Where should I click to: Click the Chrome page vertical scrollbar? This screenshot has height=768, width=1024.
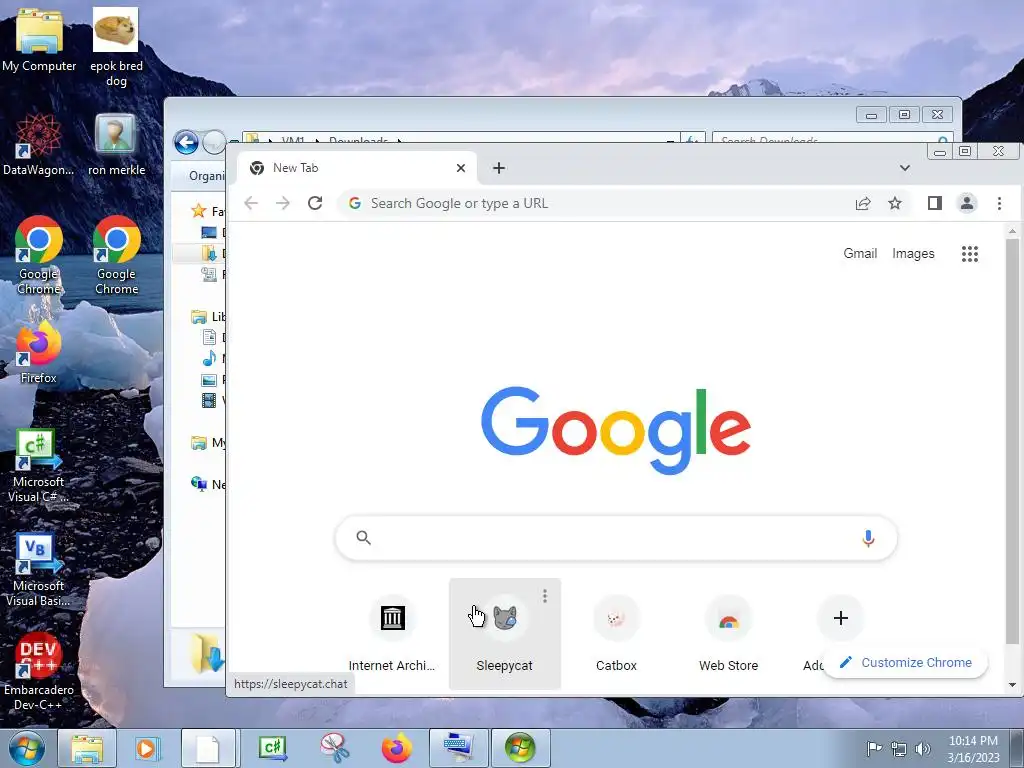click(1012, 441)
